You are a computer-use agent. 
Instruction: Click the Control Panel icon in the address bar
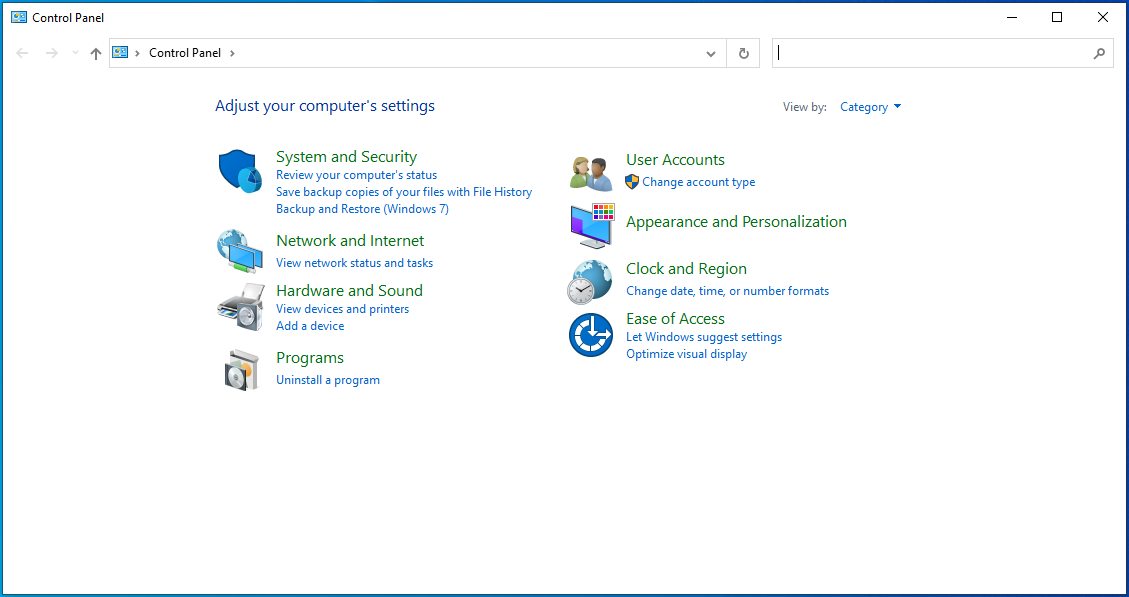pos(121,52)
